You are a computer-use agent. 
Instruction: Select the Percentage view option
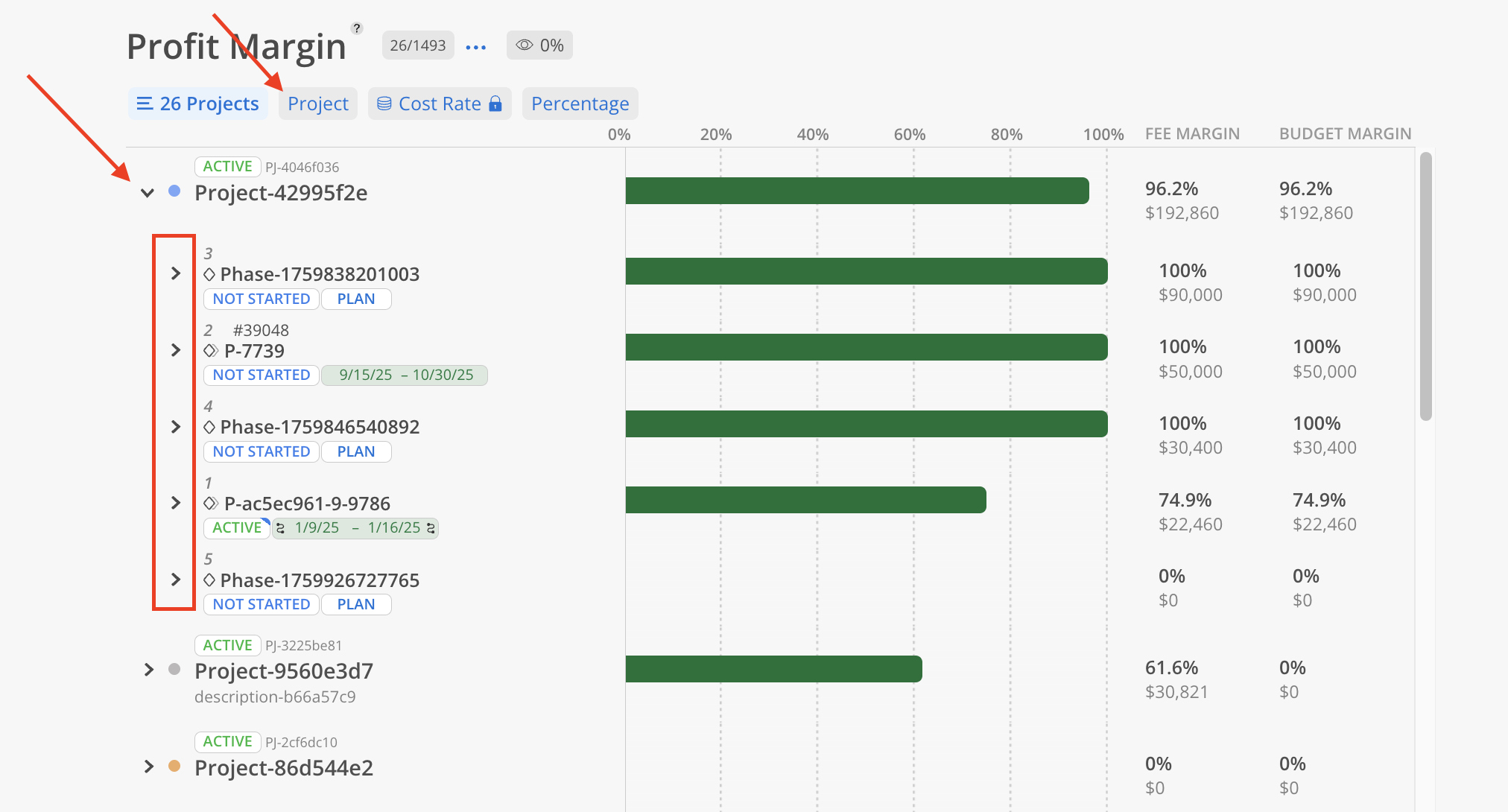pyautogui.click(x=580, y=104)
